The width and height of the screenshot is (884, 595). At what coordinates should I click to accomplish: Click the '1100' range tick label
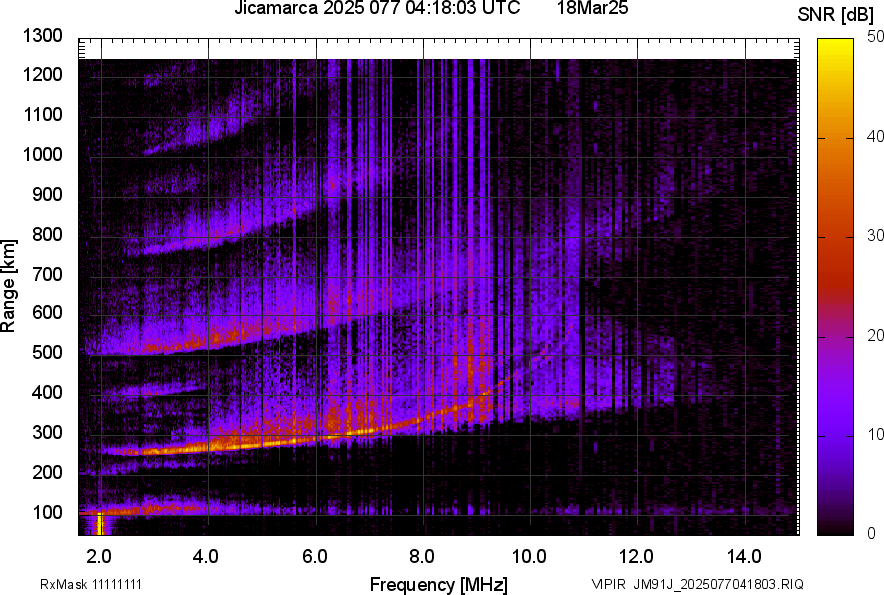pos(42,114)
